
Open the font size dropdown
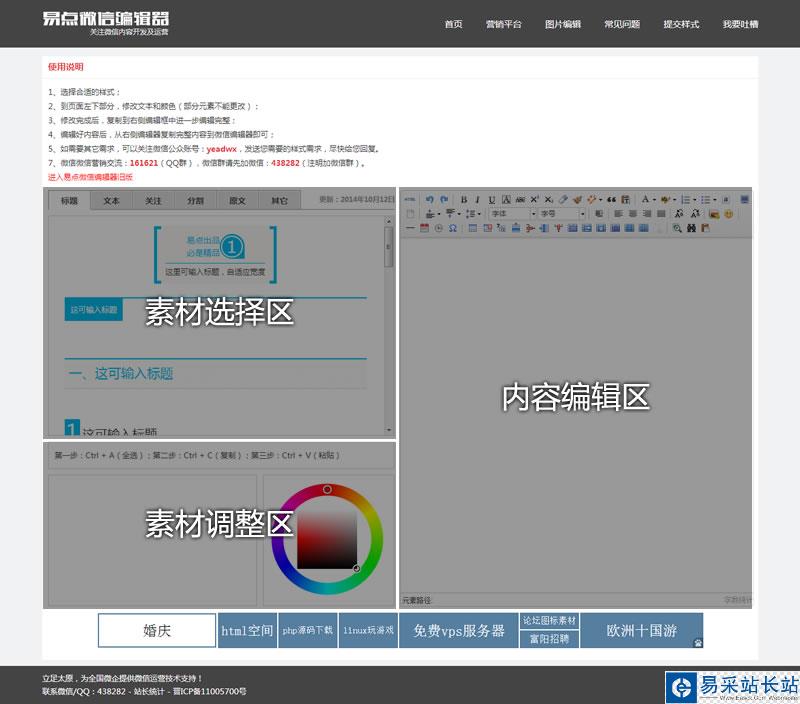[x=562, y=214]
